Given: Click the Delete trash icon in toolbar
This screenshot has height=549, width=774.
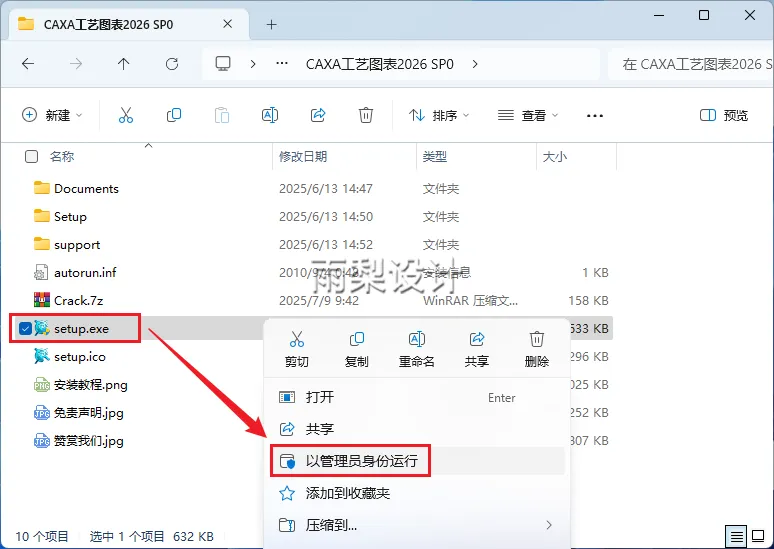Looking at the screenshot, I should point(366,116).
